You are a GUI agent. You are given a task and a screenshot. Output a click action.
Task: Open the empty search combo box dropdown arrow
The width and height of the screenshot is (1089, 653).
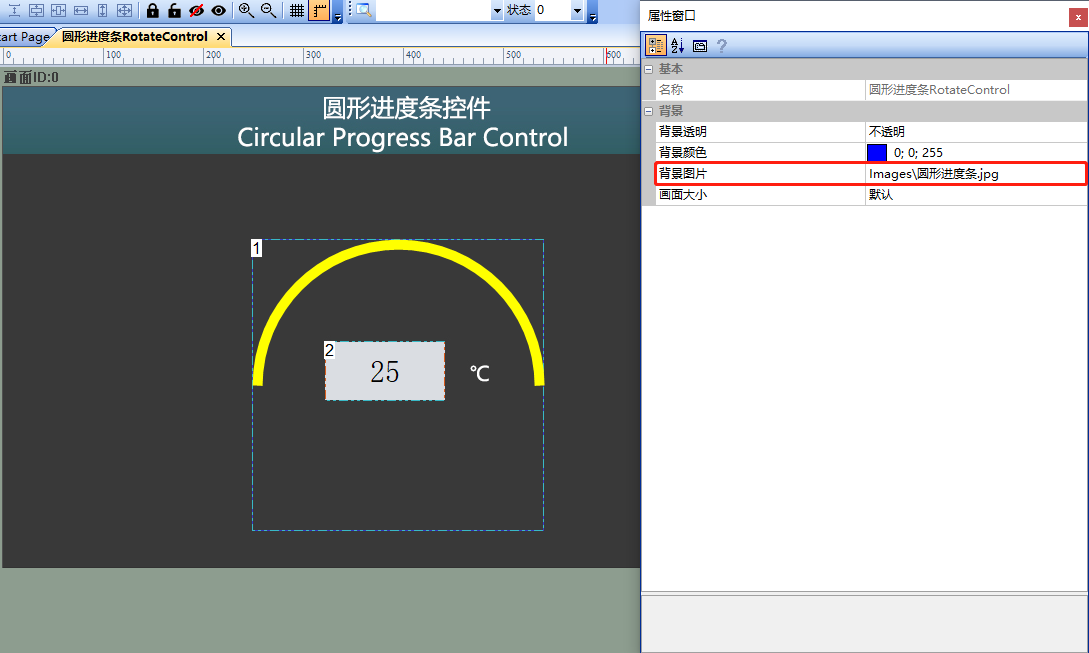[497, 10]
